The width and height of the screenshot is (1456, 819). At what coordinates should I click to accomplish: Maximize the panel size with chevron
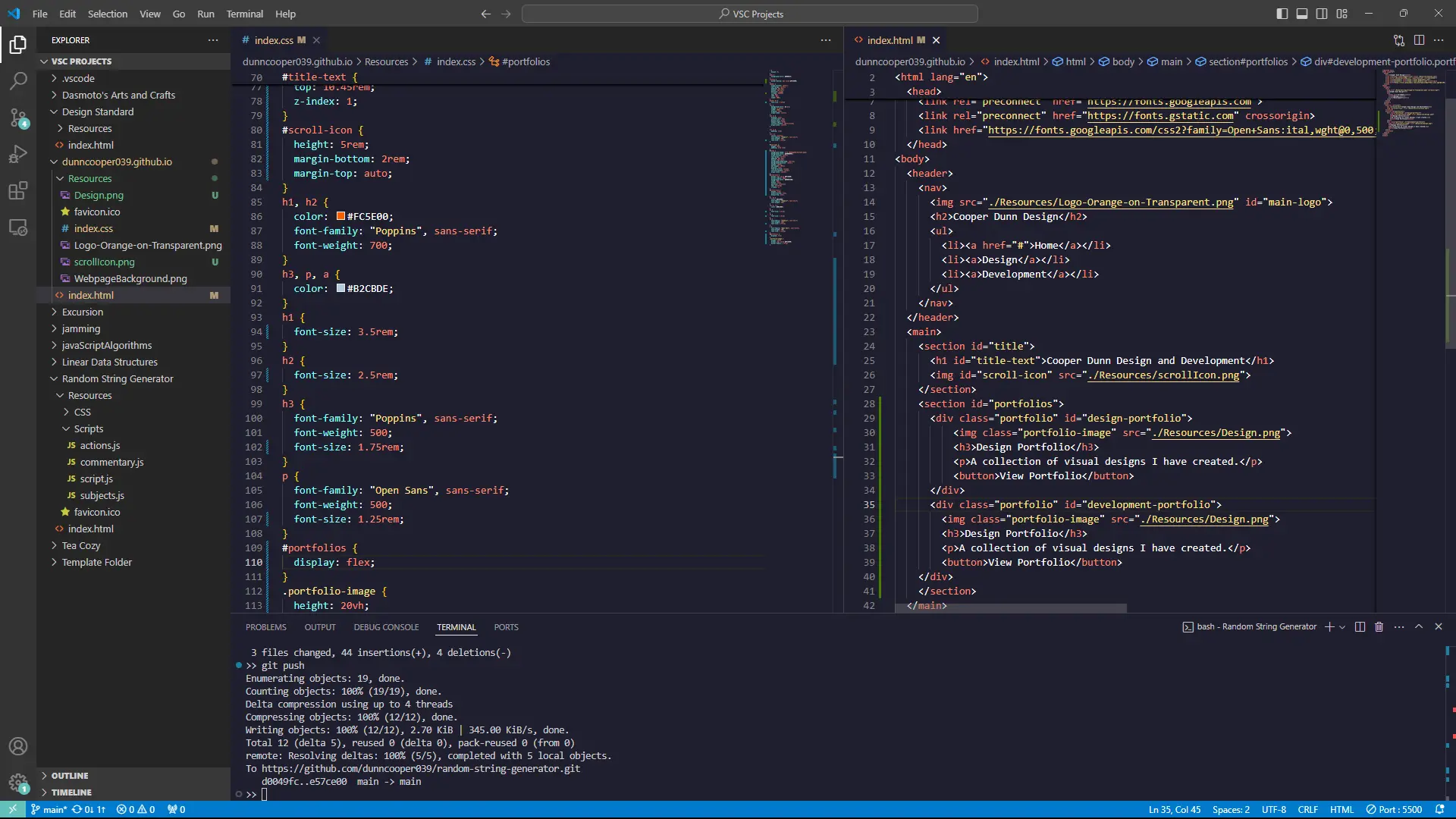1419,627
